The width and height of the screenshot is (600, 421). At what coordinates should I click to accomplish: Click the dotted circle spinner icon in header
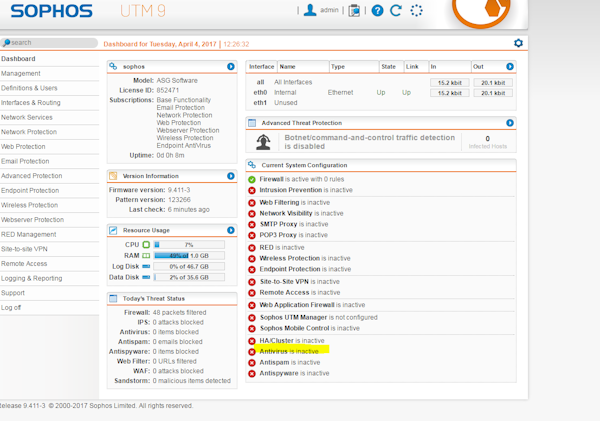tap(416, 11)
